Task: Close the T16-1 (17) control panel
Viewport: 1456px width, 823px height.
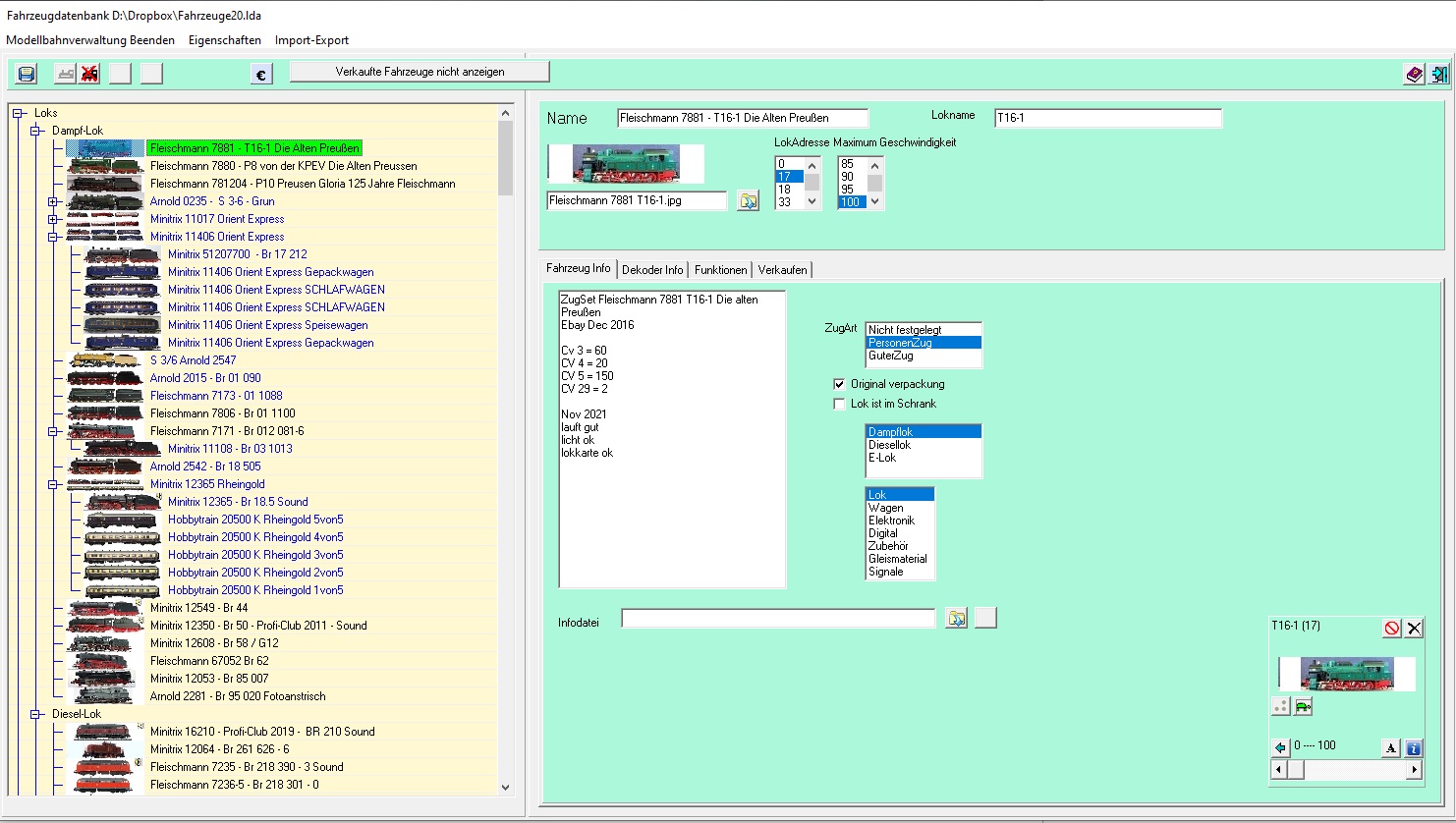Action: (1414, 629)
